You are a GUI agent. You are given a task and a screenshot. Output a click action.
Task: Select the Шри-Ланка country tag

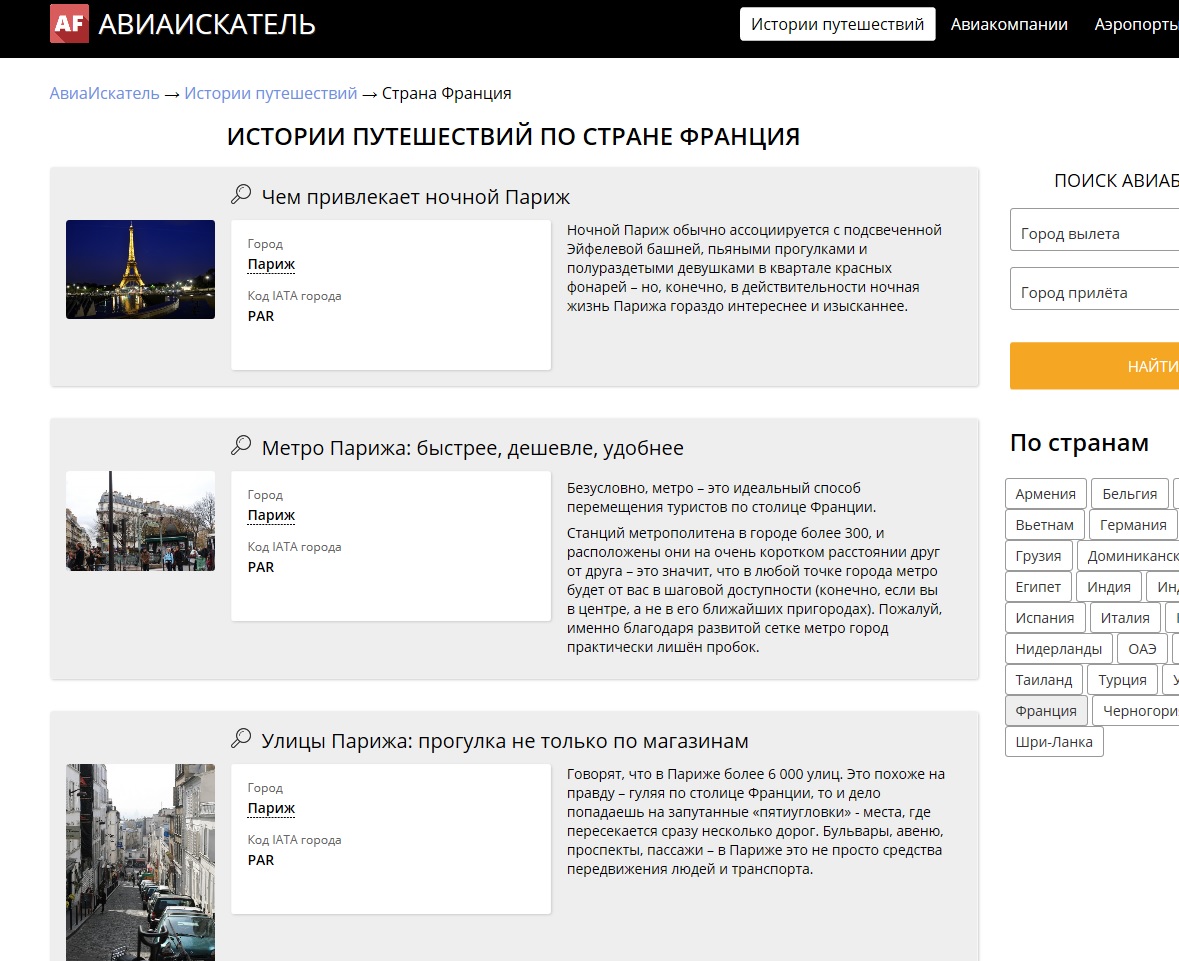click(1054, 741)
